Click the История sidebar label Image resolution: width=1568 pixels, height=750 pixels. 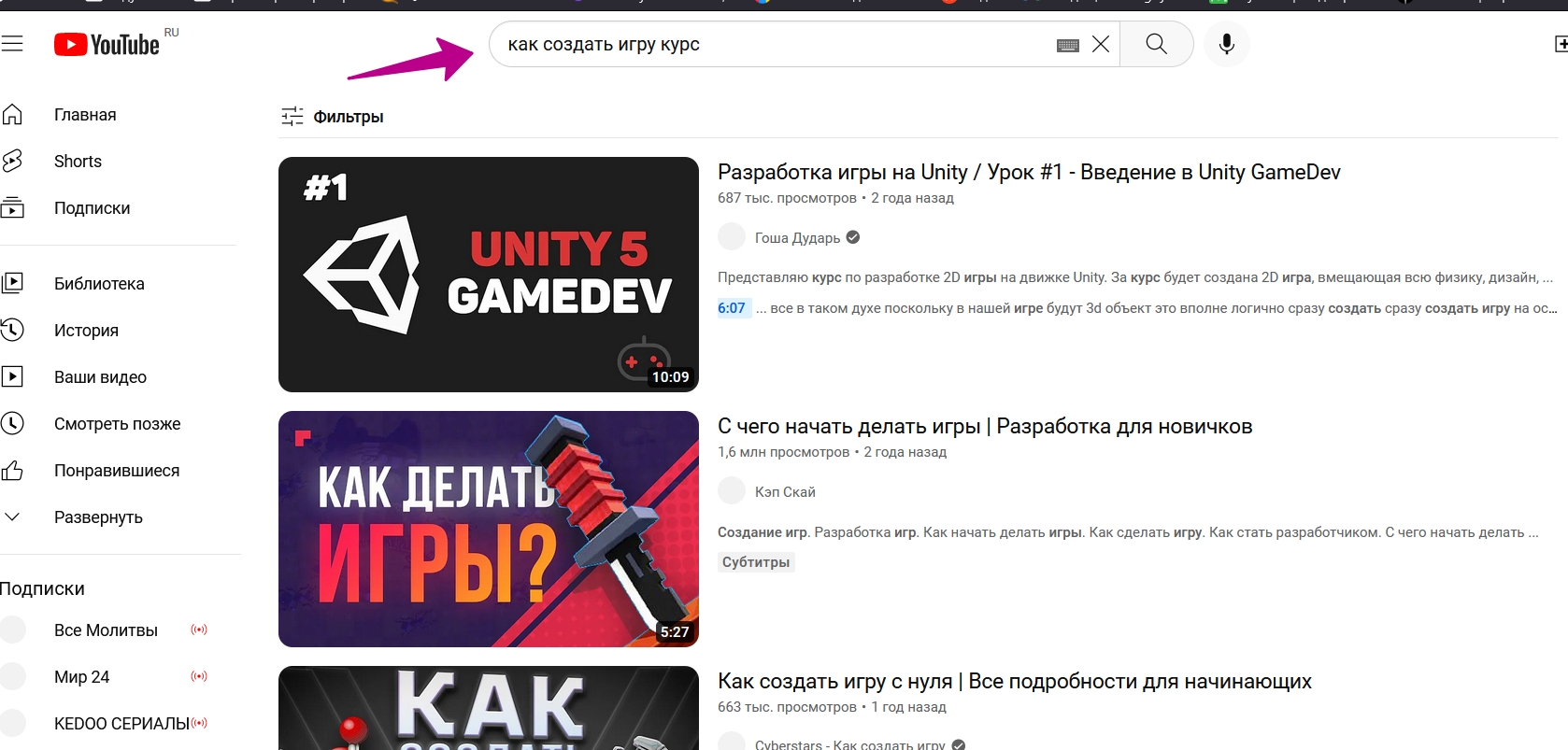click(86, 330)
